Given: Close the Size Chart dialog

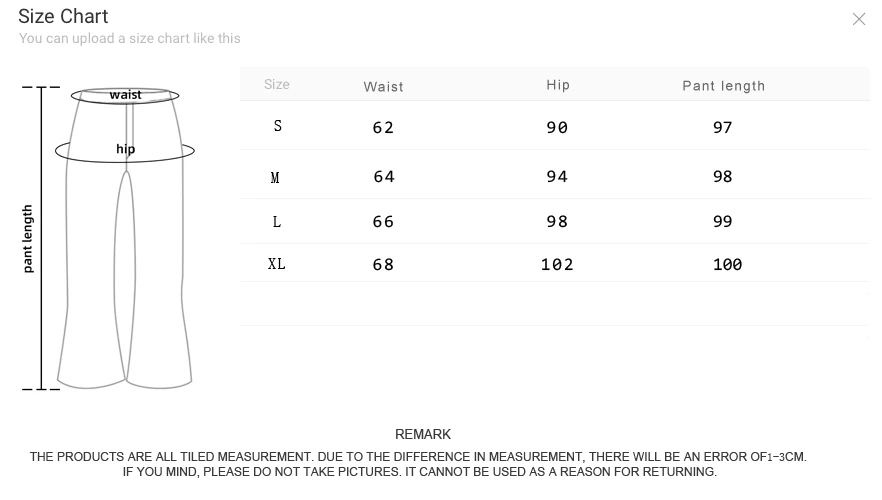Looking at the screenshot, I should 858,19.
